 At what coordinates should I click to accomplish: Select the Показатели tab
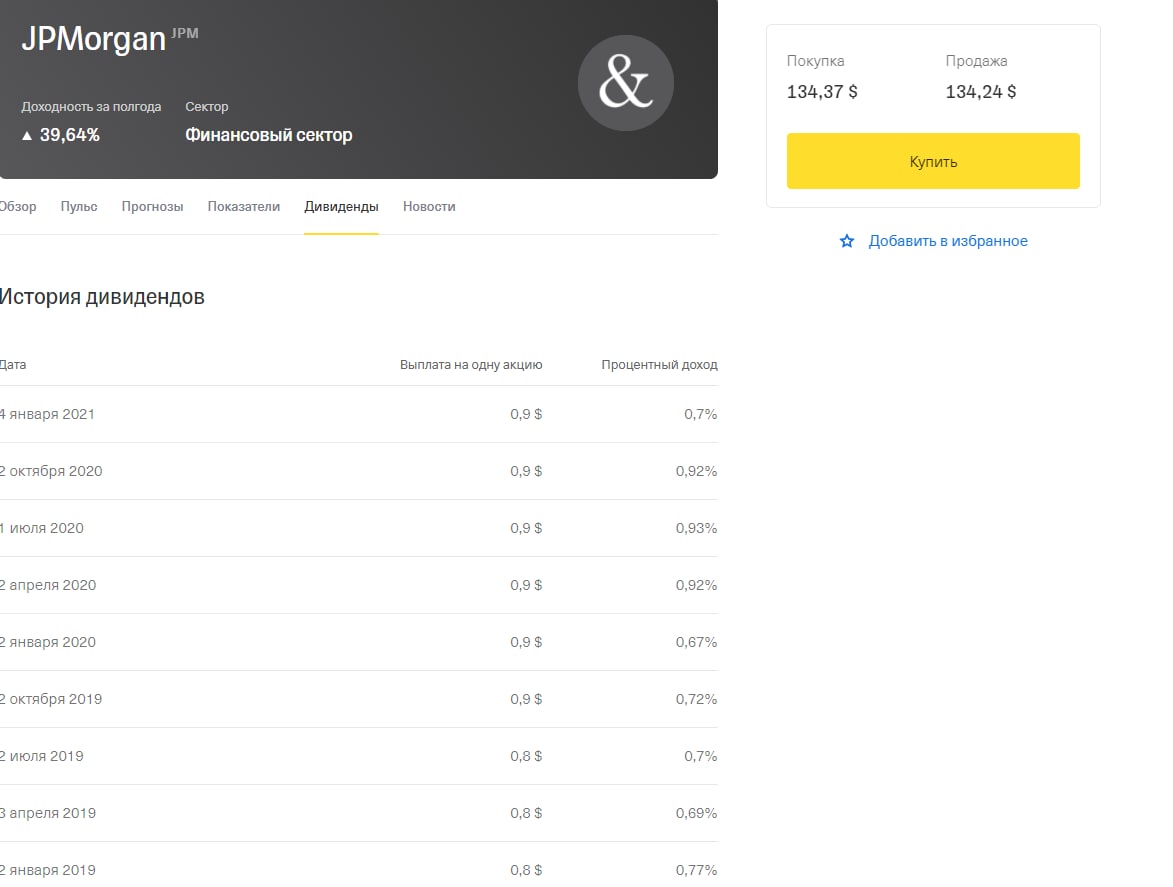click(x=244, y=206)
